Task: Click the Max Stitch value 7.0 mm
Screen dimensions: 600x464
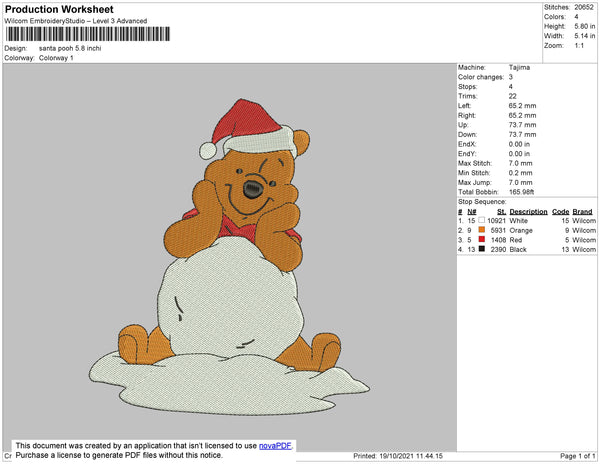Action: point(520,163)
